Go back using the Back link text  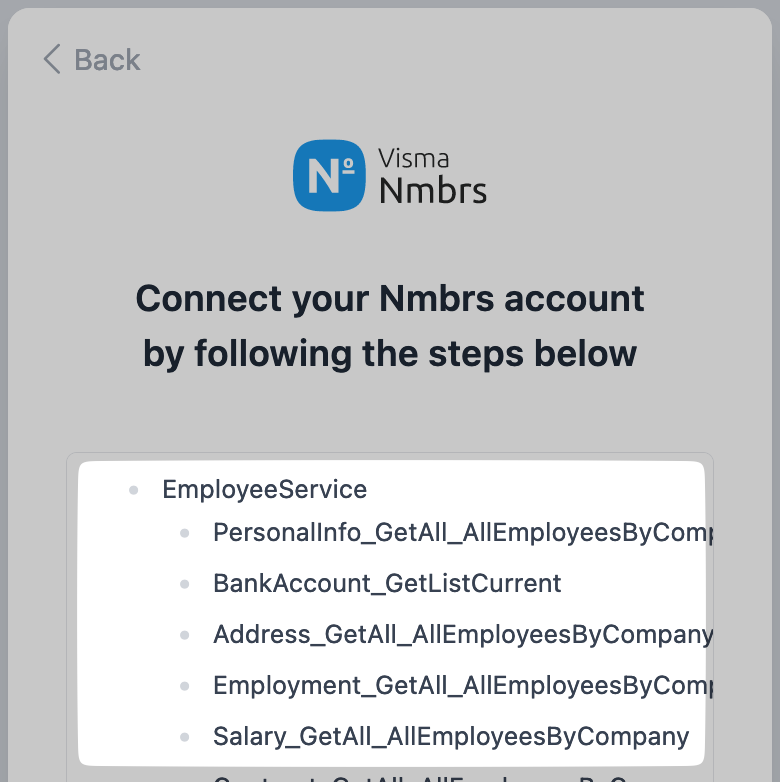click(x=107, y=60)
